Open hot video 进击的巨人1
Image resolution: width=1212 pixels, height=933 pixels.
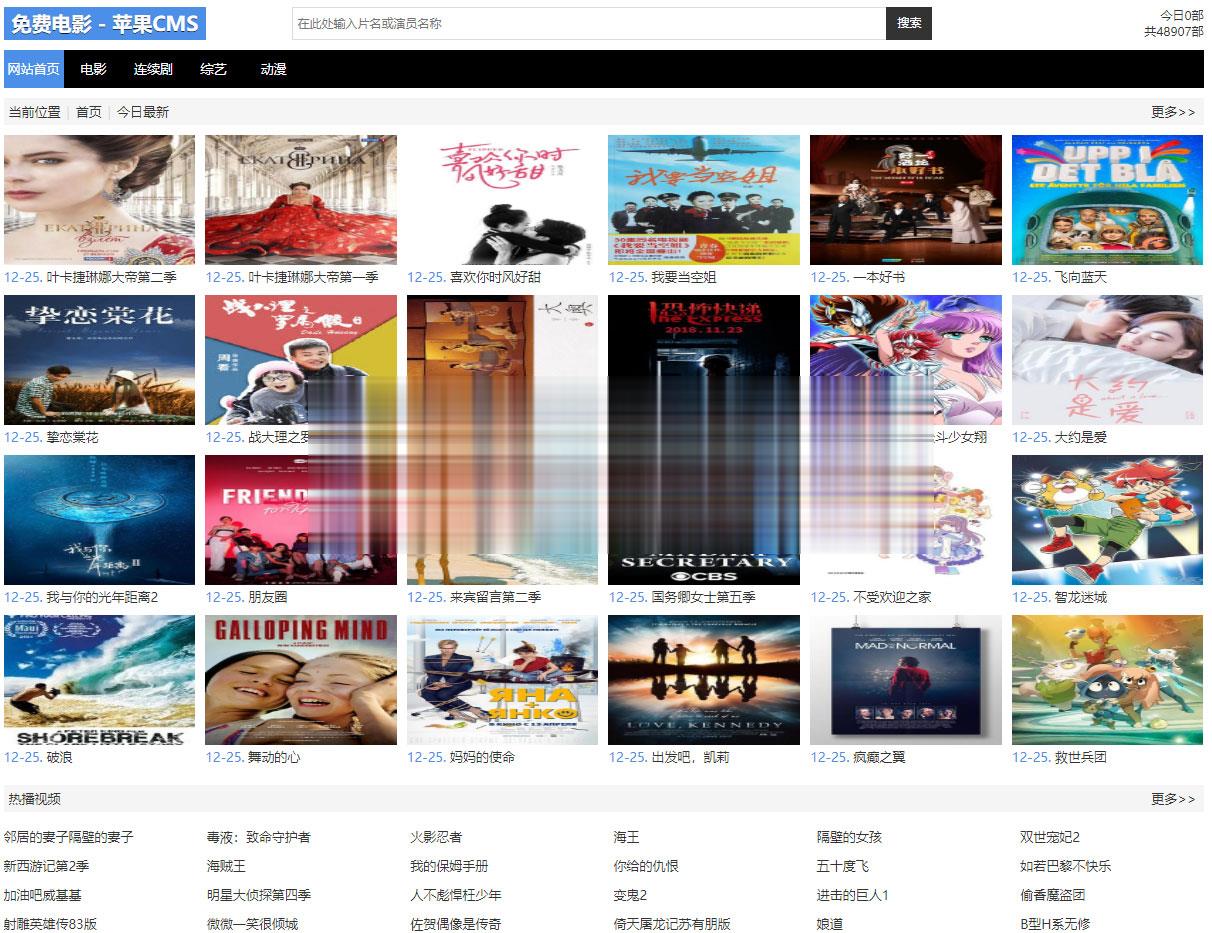tap(853, 895)
